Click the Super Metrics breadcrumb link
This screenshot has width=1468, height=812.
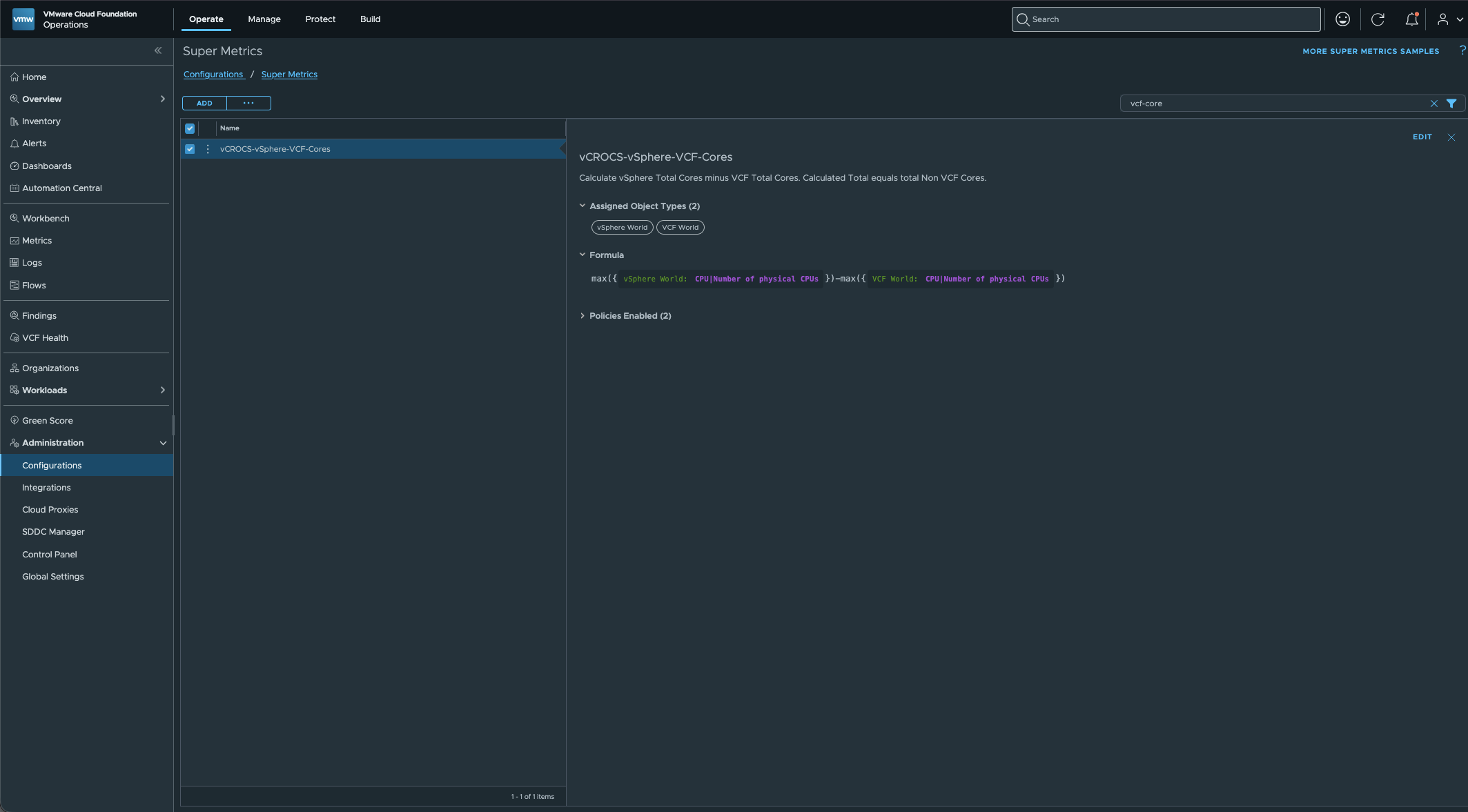[x=289, y=75]
